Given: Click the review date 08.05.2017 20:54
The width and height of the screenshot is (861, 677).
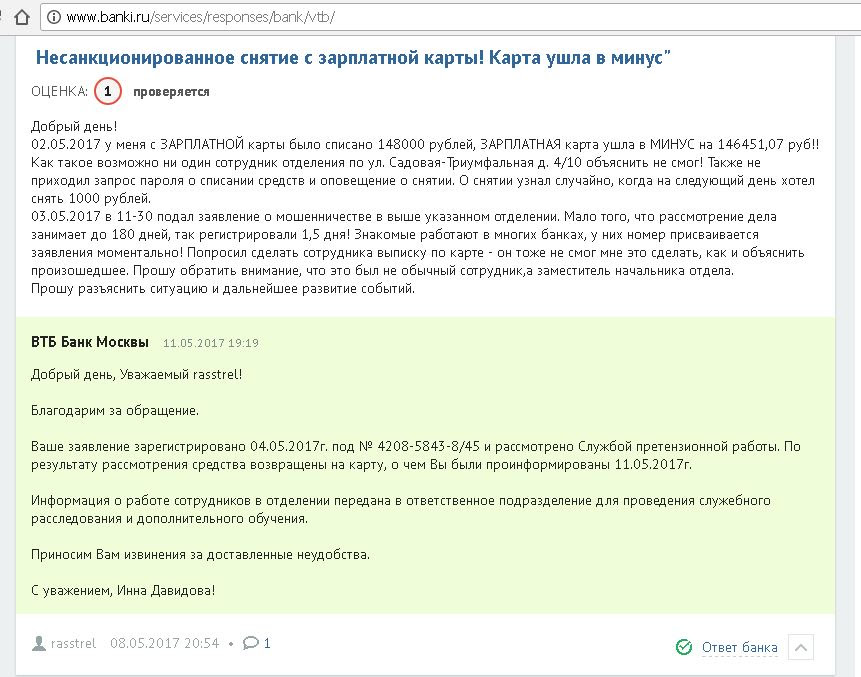Looking at the screenshot, I should tap(165, 643).
